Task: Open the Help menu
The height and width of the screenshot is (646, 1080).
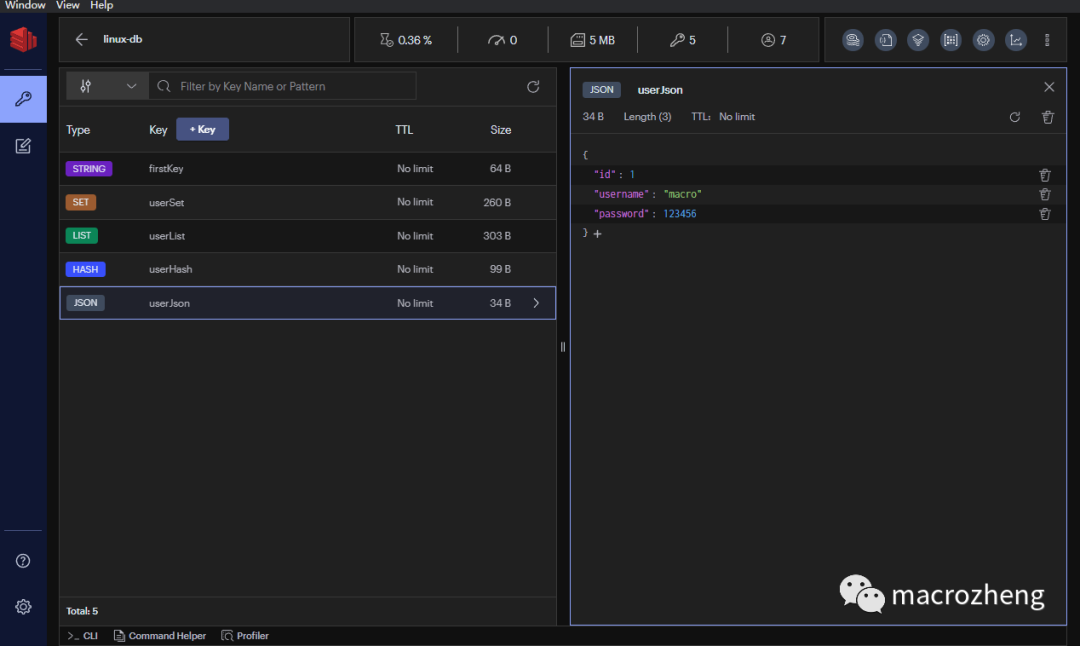Action: tap(101, 6)
